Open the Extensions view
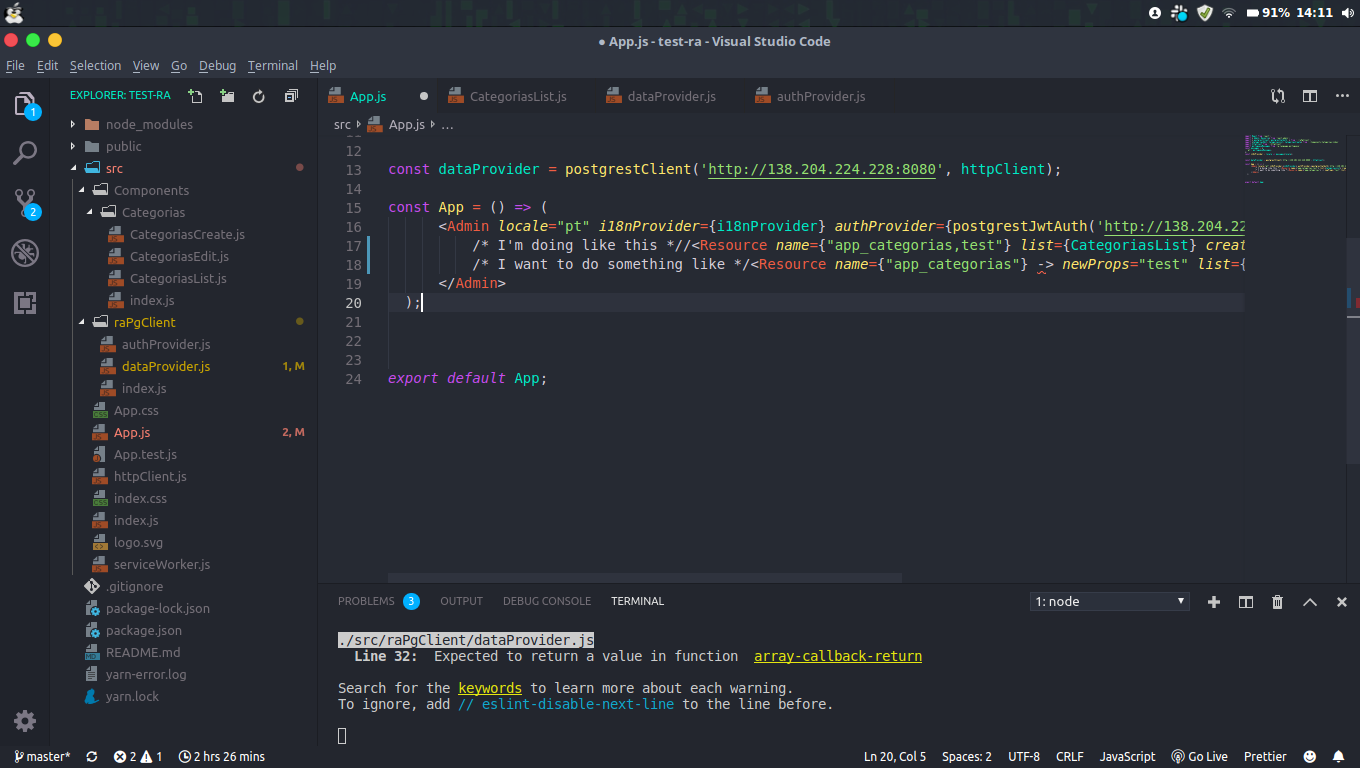This screenshot has height=768, width=1360. point(24,302)
